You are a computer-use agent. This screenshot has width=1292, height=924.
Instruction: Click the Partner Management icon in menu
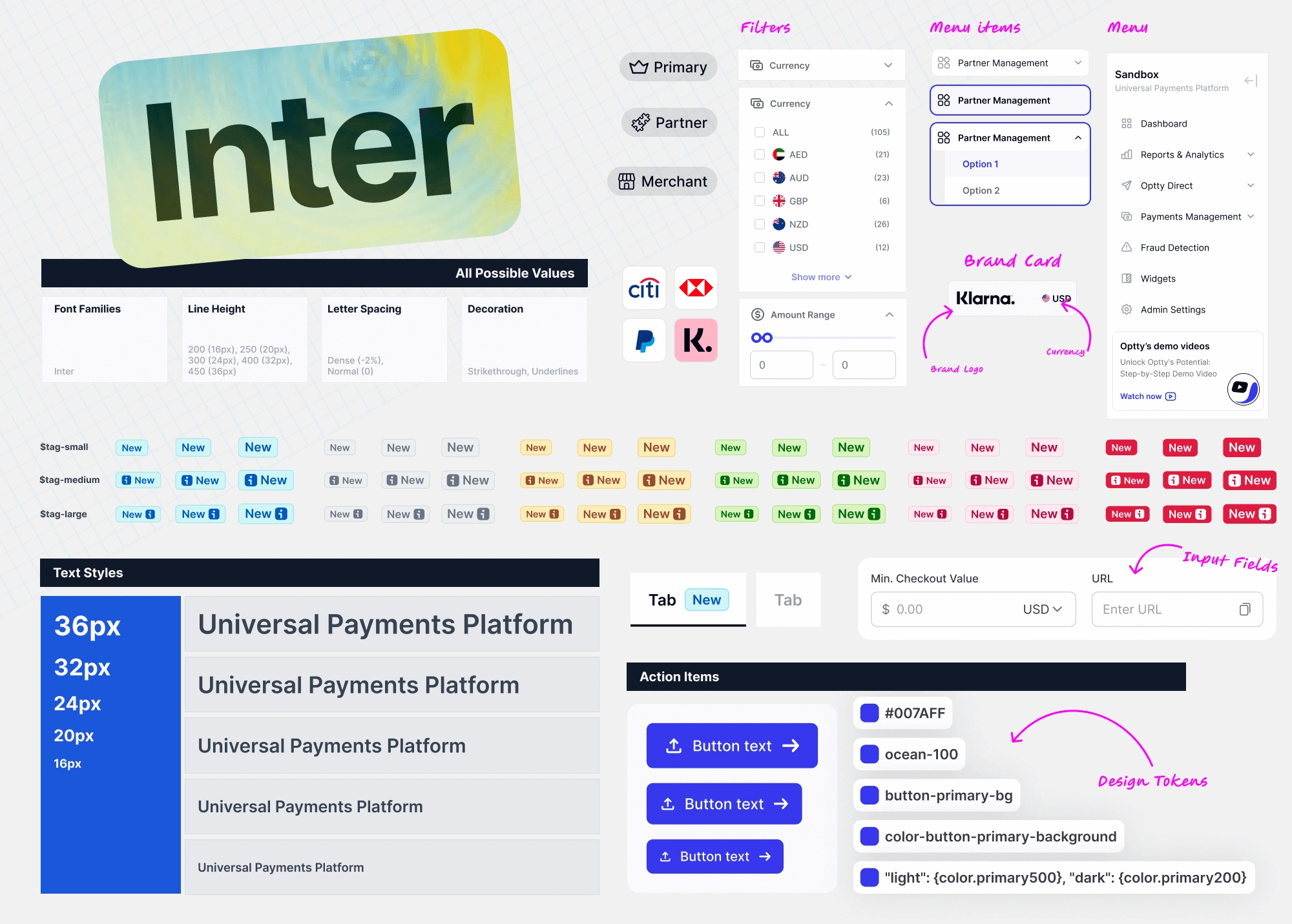click(943, 63)
